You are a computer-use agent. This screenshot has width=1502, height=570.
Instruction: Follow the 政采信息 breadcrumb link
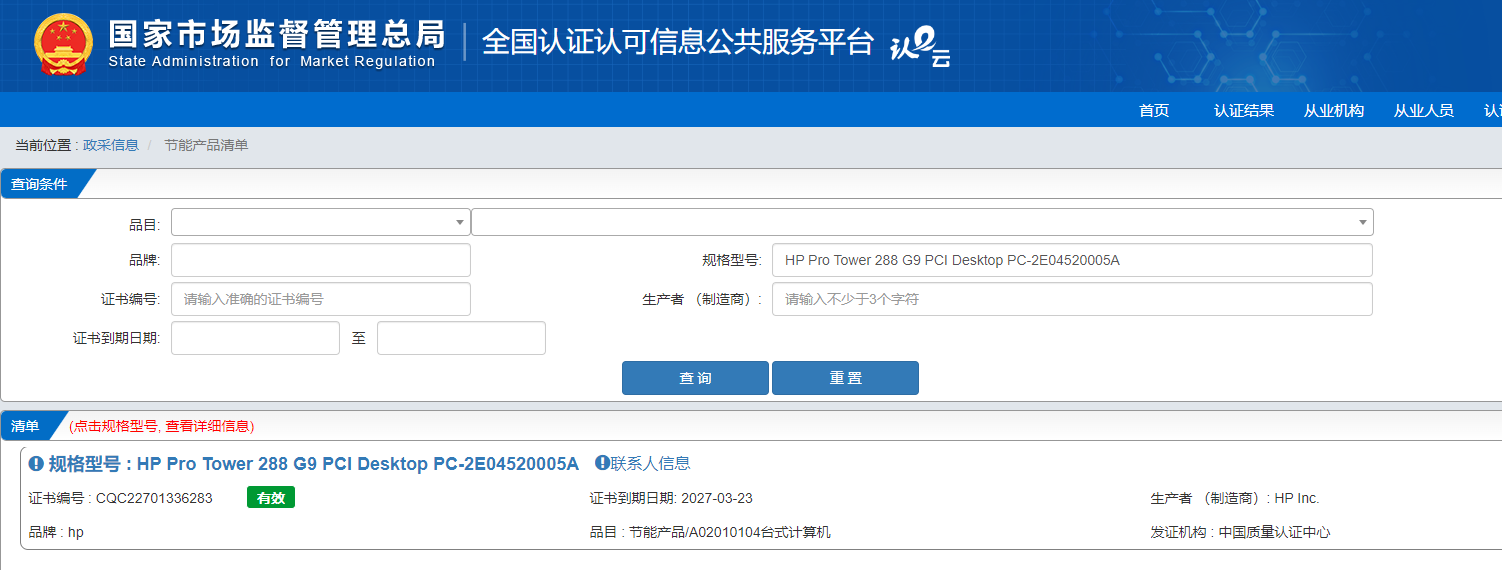point(111,145)
